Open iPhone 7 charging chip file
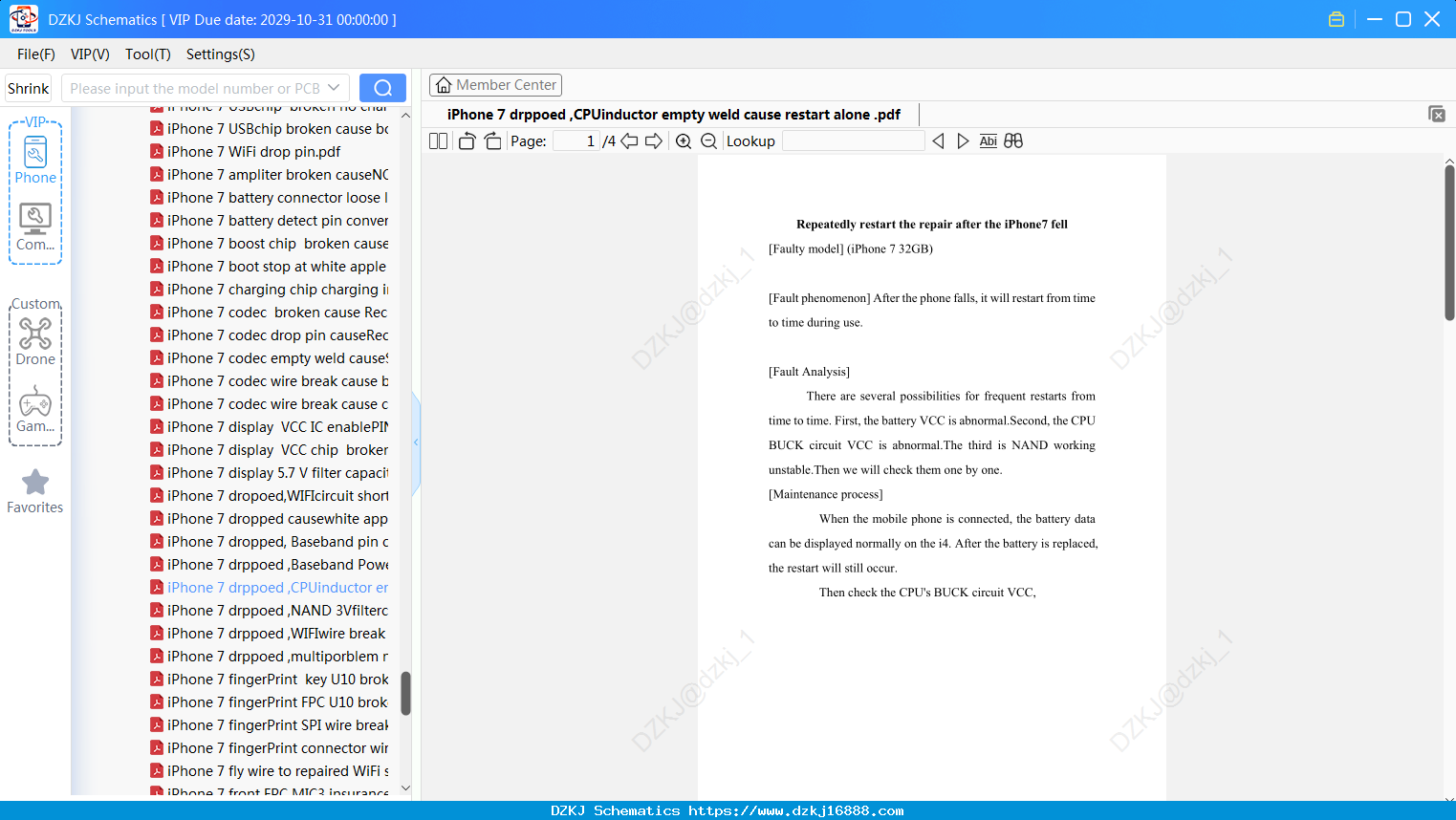 (269, 290)
